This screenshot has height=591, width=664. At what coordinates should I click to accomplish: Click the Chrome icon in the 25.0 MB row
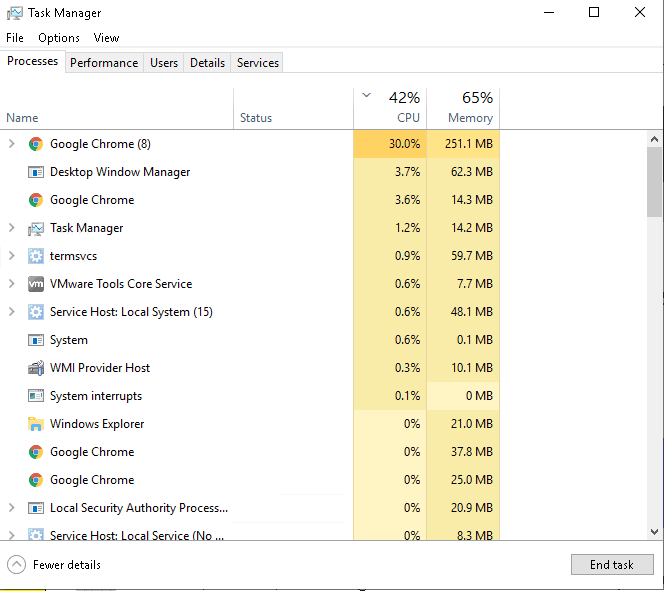[x=36, y=480]
